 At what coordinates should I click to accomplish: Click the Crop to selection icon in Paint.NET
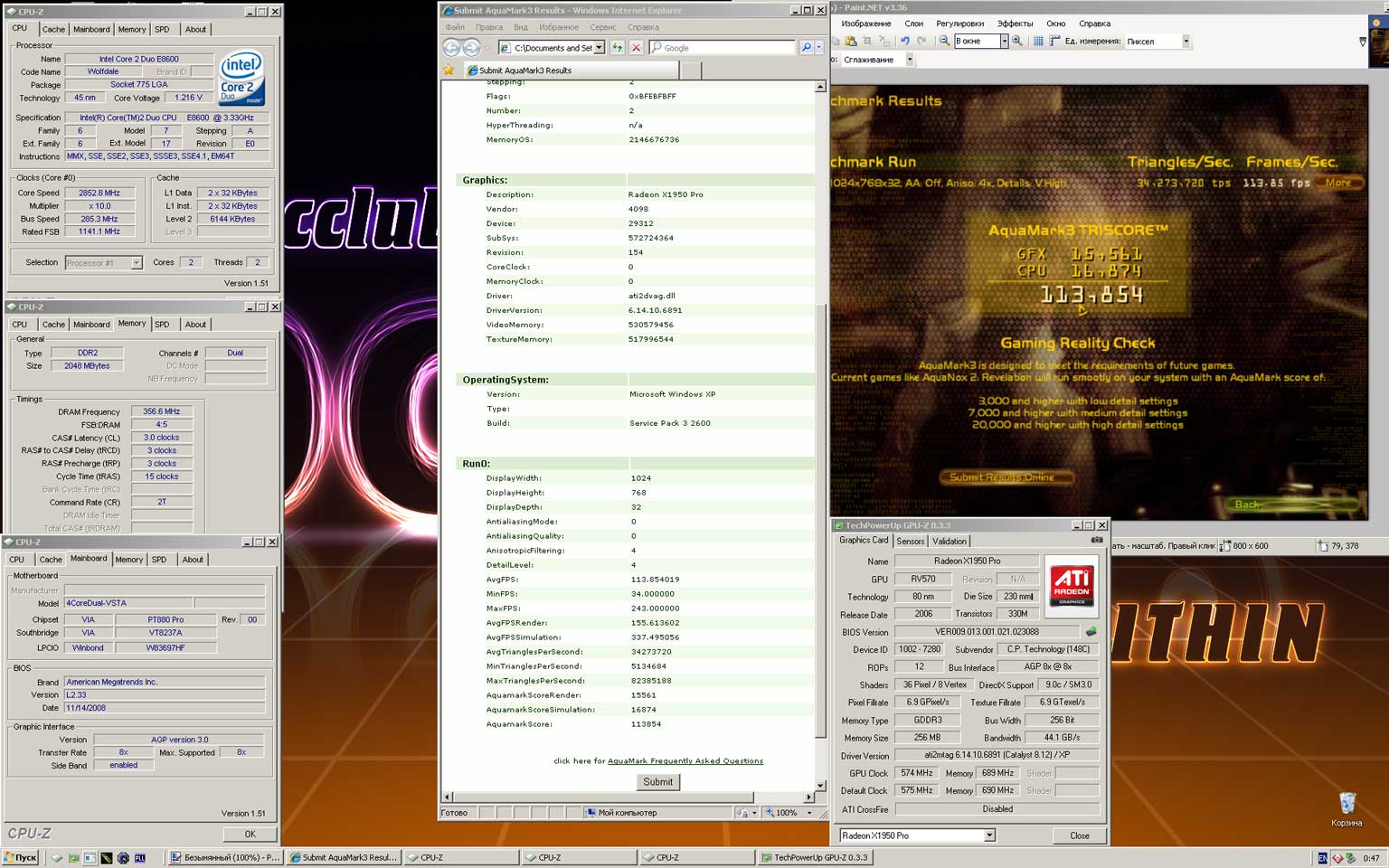coord(867,41)
